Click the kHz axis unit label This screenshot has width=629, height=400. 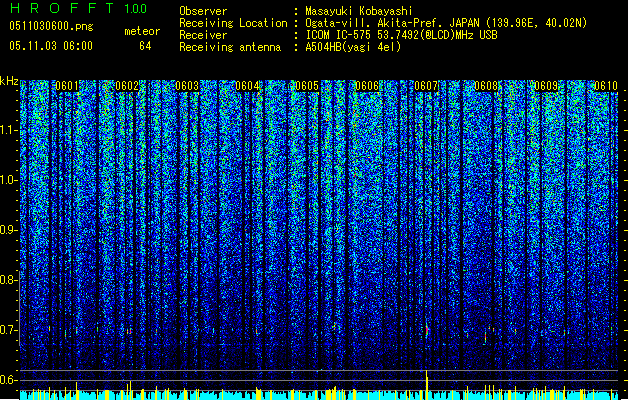click(9, 81)
